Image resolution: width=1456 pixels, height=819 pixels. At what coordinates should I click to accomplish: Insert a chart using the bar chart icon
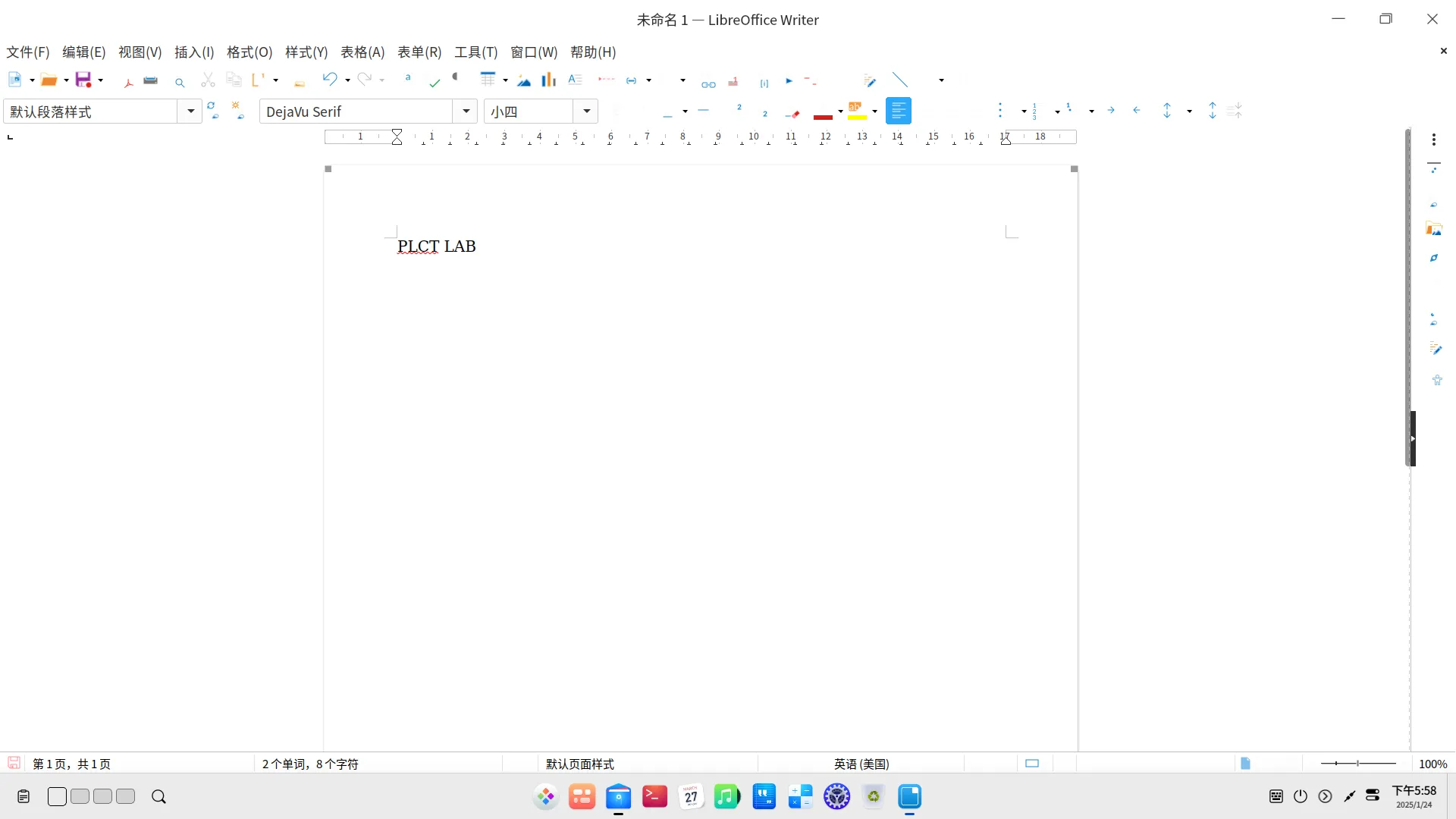(x=548, y=80)
